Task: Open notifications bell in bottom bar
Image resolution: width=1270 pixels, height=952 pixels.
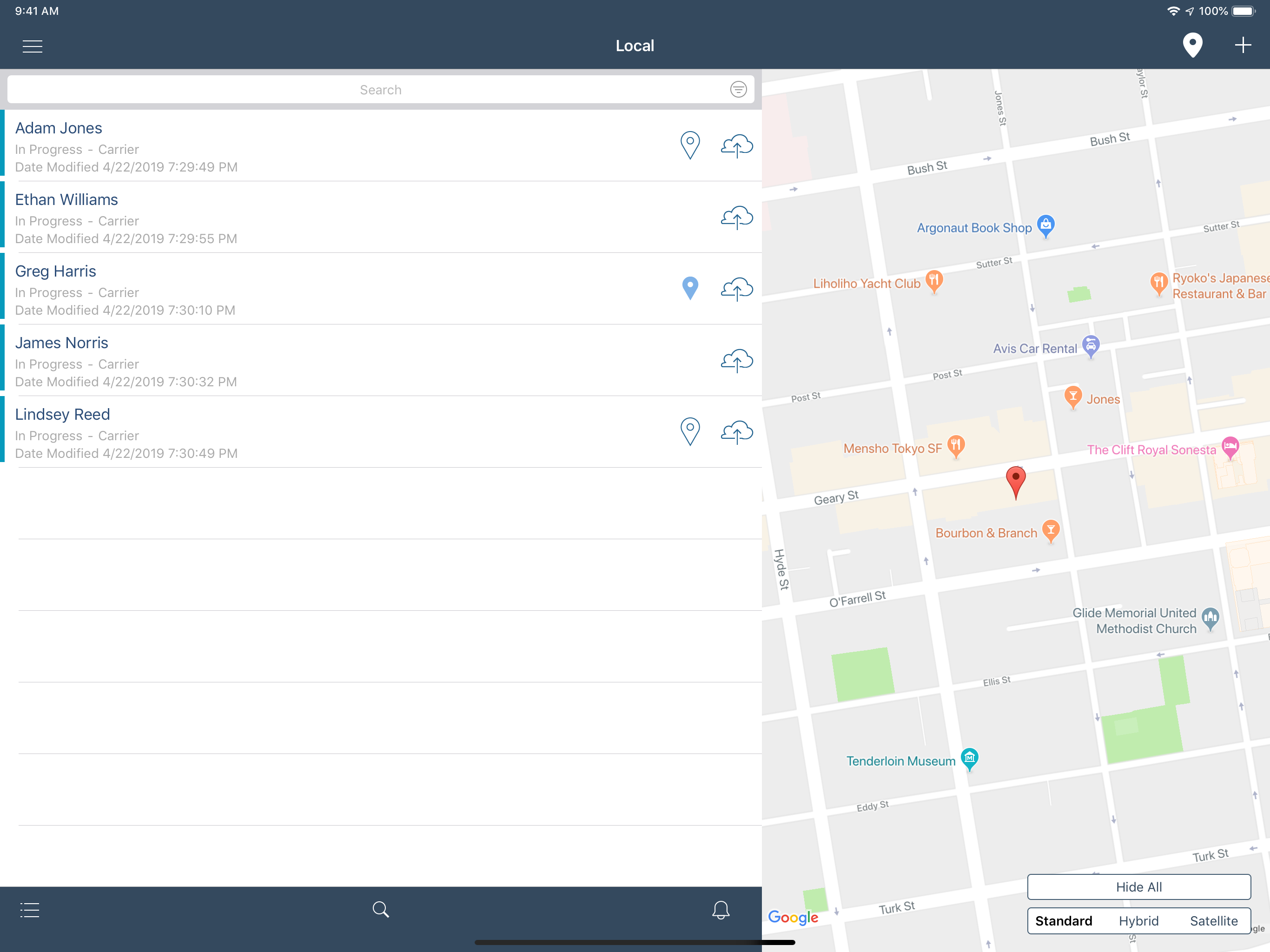Action: coord(721,910)
